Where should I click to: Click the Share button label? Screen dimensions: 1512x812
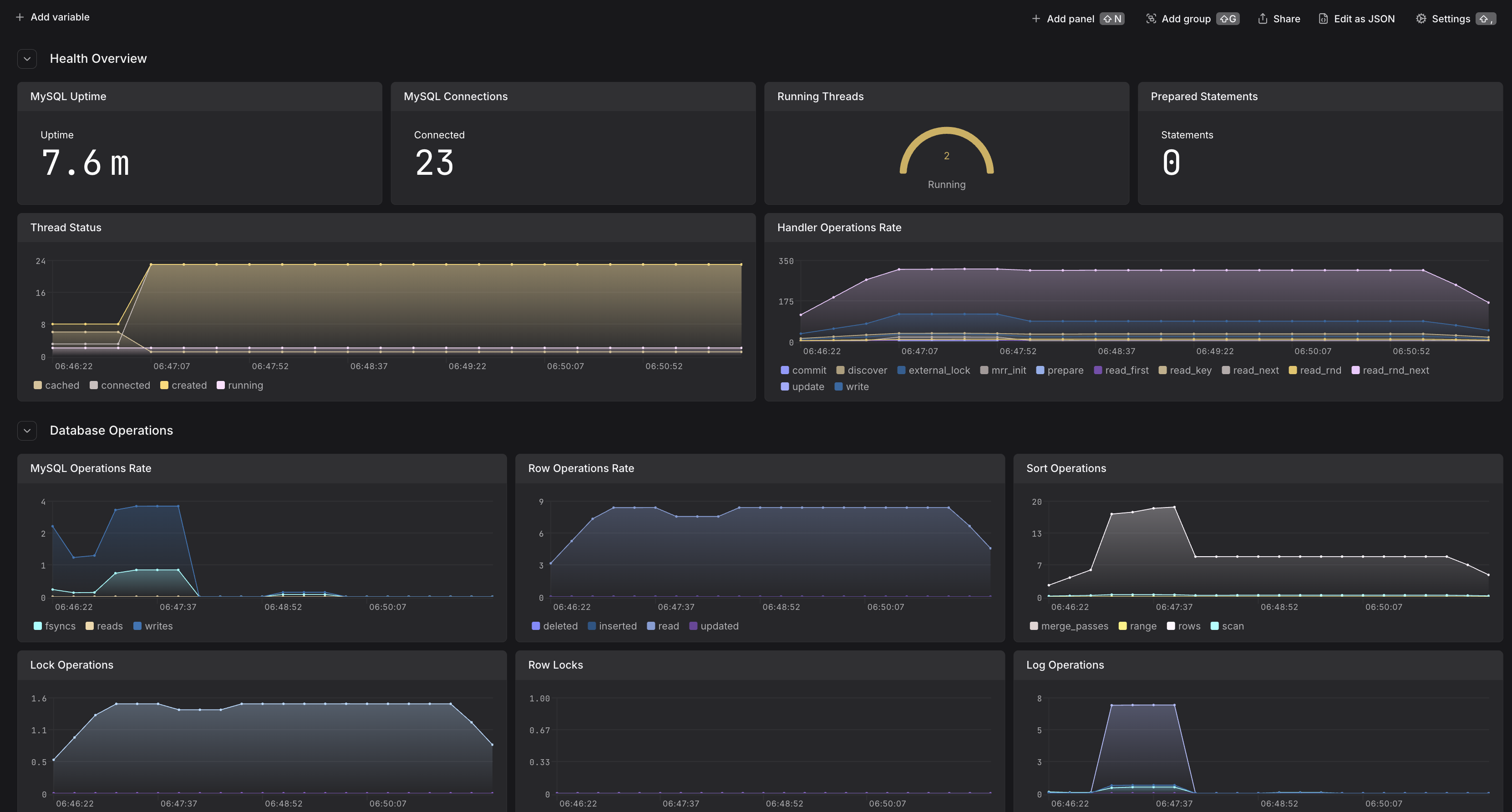(1287, 19)
